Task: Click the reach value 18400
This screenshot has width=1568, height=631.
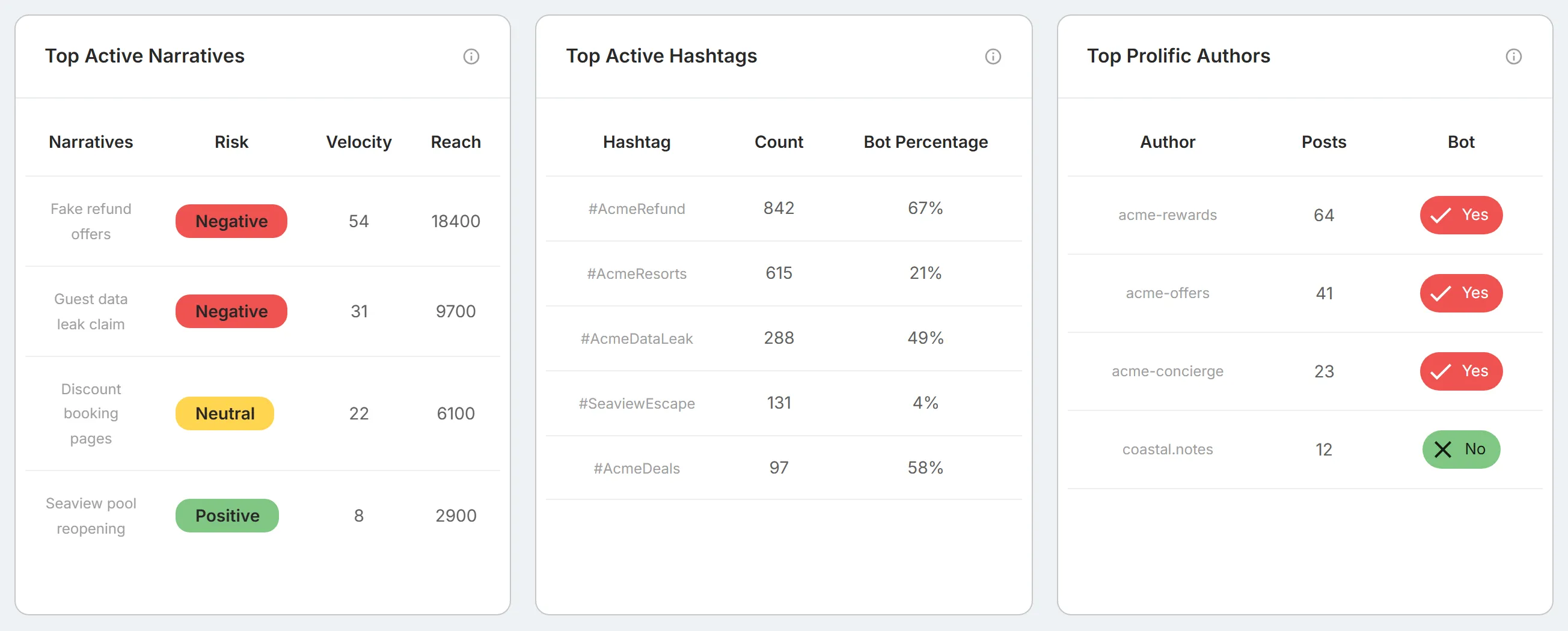Action: coord(456,221)
